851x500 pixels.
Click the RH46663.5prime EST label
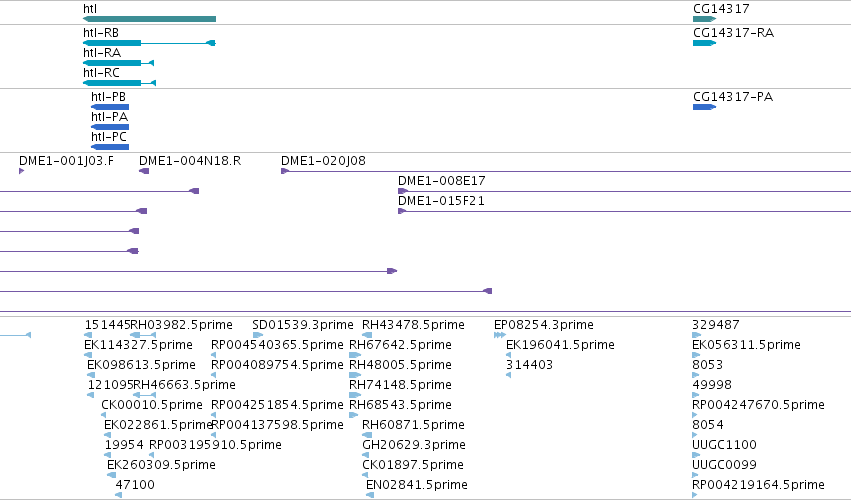[x=185, y=385]
